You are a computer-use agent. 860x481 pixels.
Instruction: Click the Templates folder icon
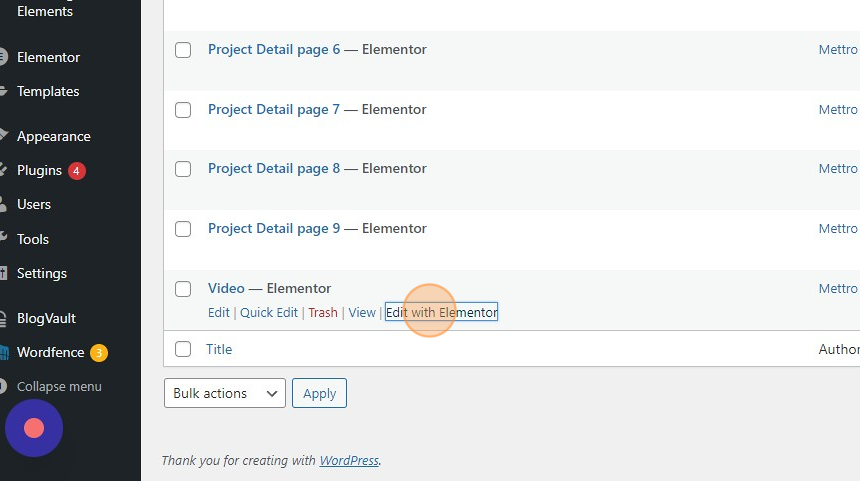click(3, 91)
